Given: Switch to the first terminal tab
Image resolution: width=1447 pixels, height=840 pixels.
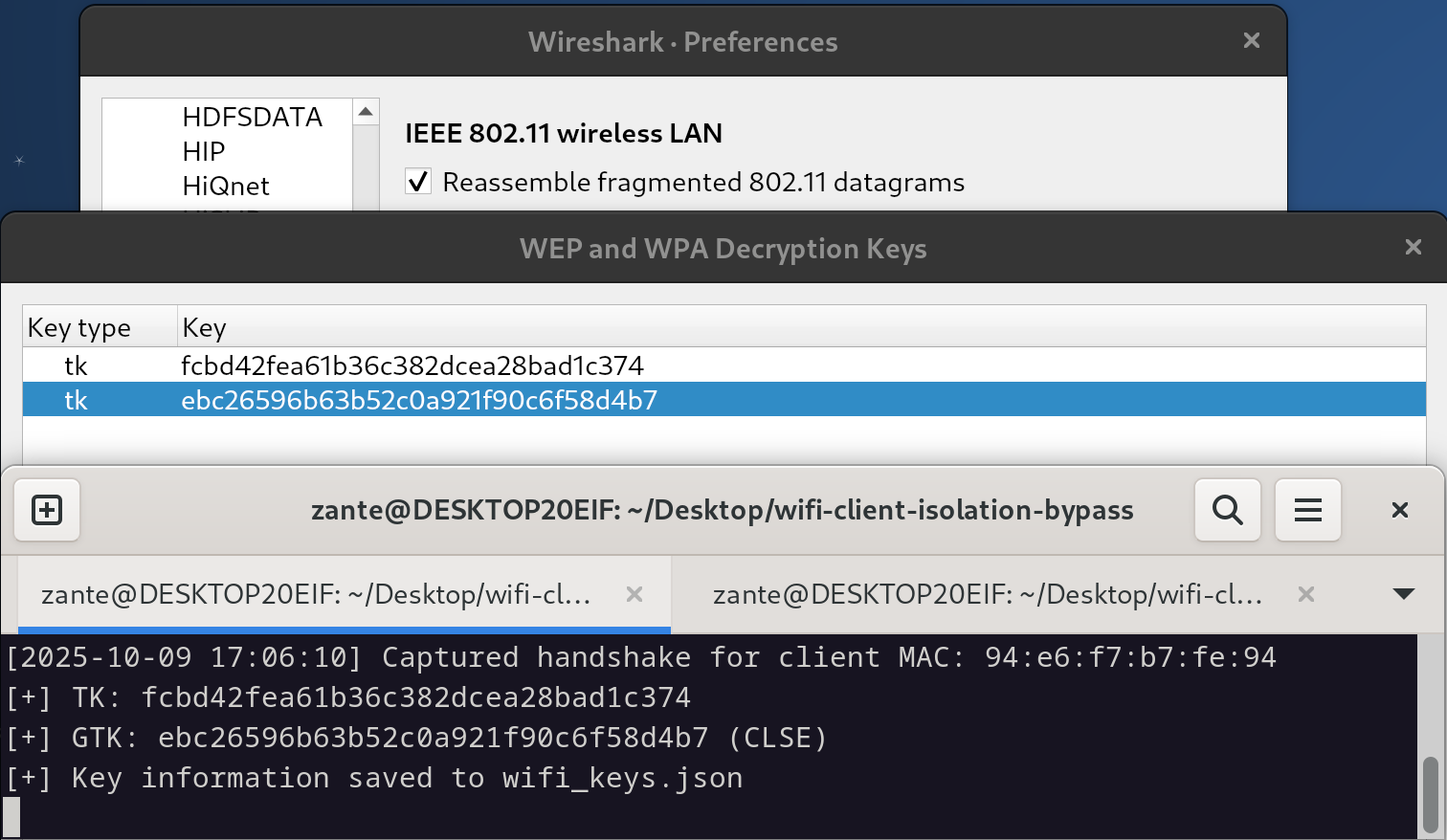Looking at the screenshot, I should tap(316, 594).
